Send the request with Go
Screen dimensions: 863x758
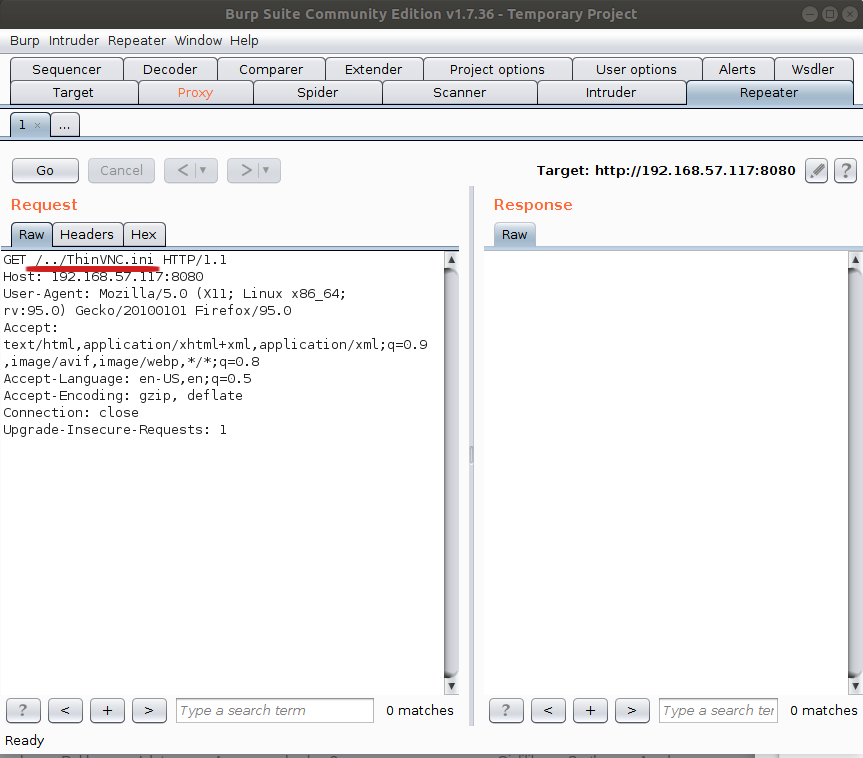click(x=45, y=171)
